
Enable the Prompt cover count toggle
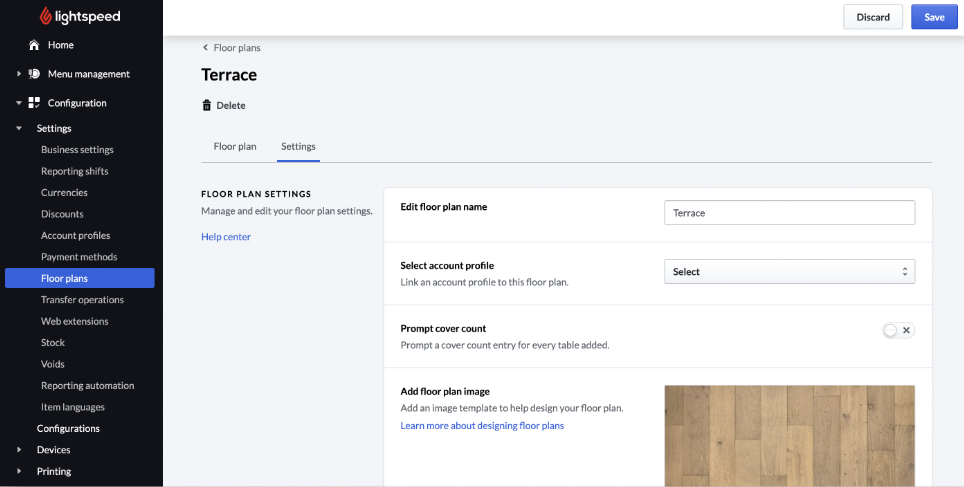click(x=898, y=330)
